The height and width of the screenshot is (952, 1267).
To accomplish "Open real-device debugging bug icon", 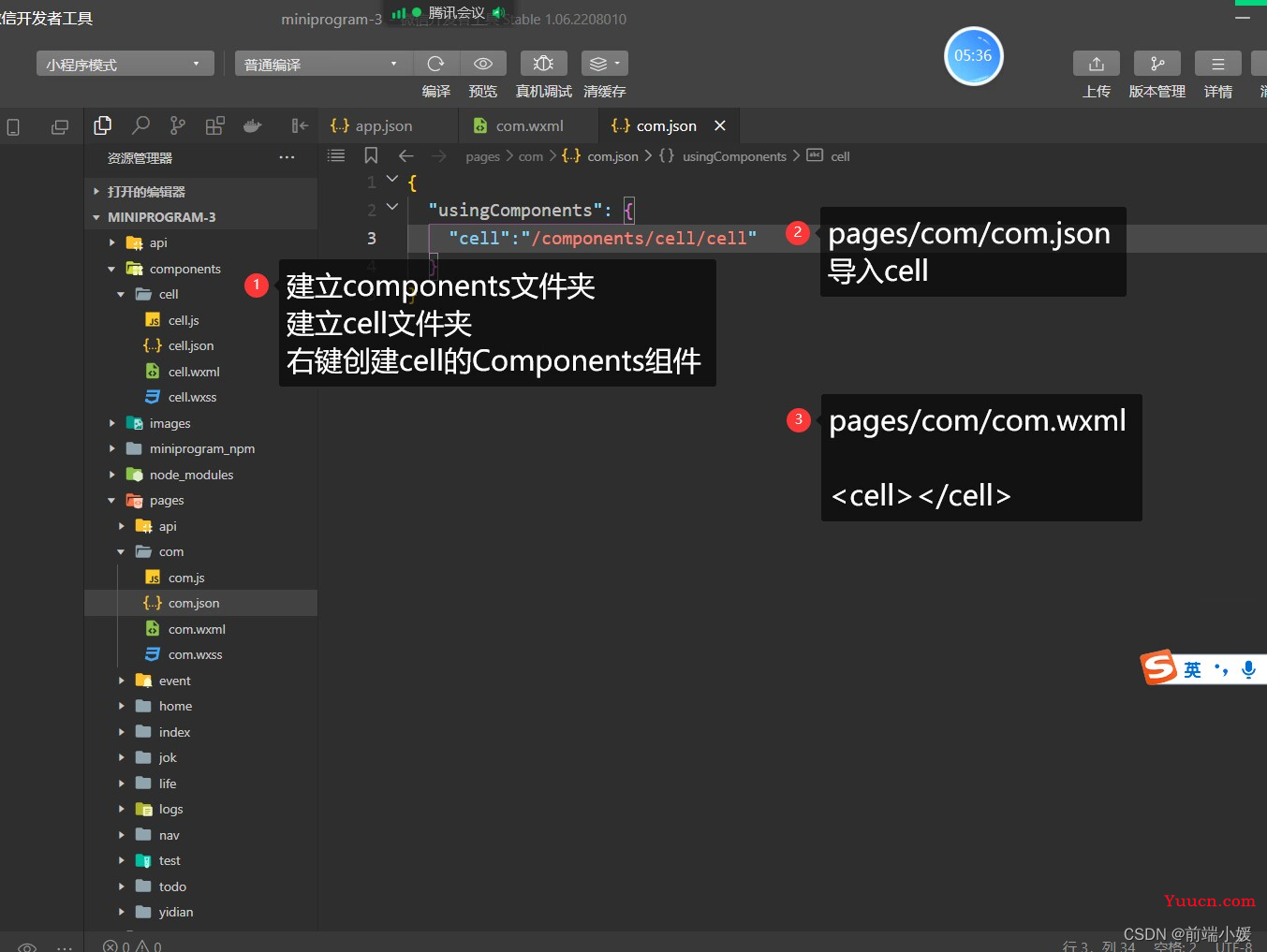I will point(543,64).
